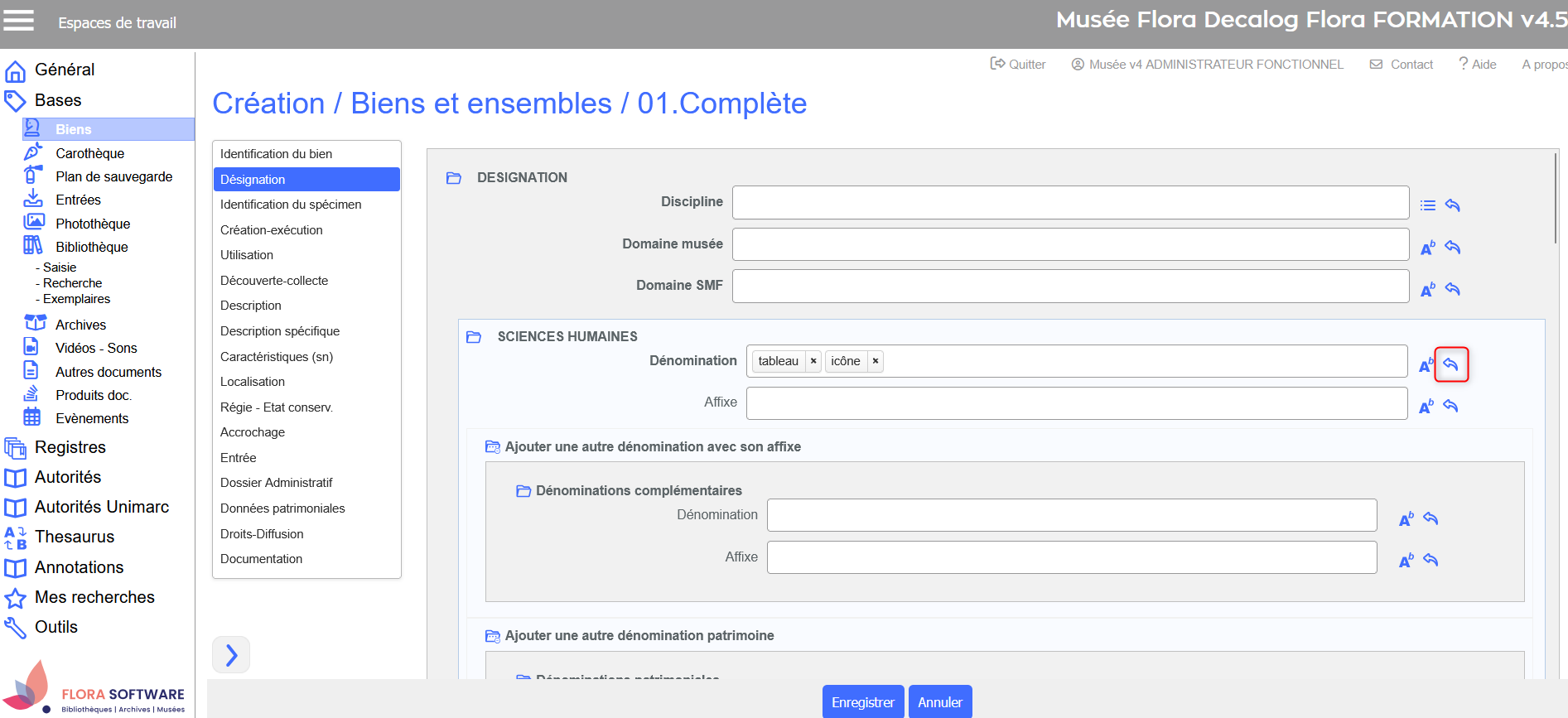Image resolution: width=1568 pixels, height=718 pixels.
Task: Open the hamburger menu at top left
Action: 19,21
